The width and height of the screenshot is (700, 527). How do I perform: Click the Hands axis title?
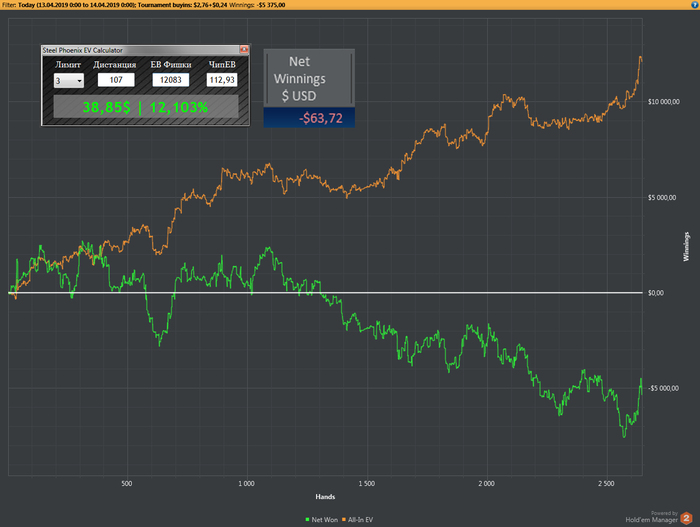325,497
